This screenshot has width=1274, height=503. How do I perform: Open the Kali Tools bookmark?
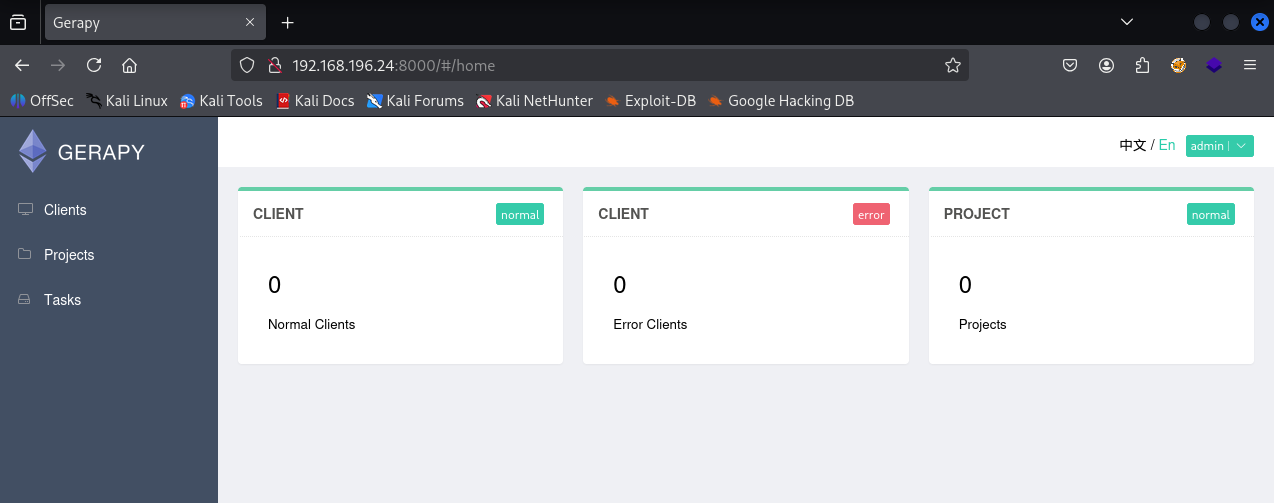tap(221, 100)
